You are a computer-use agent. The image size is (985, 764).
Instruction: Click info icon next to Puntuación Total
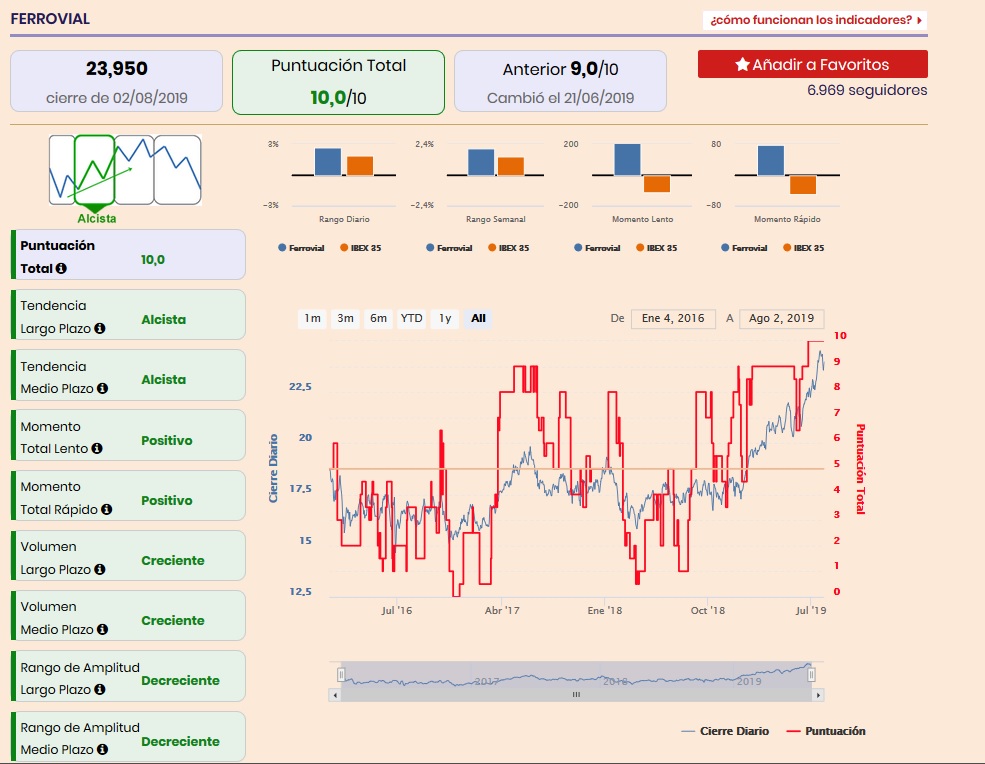click(61, 268)
